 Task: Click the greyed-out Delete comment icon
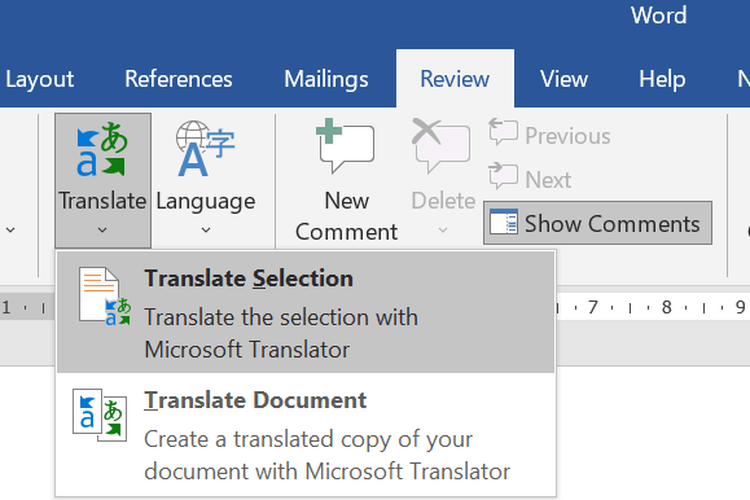(441, 145)
